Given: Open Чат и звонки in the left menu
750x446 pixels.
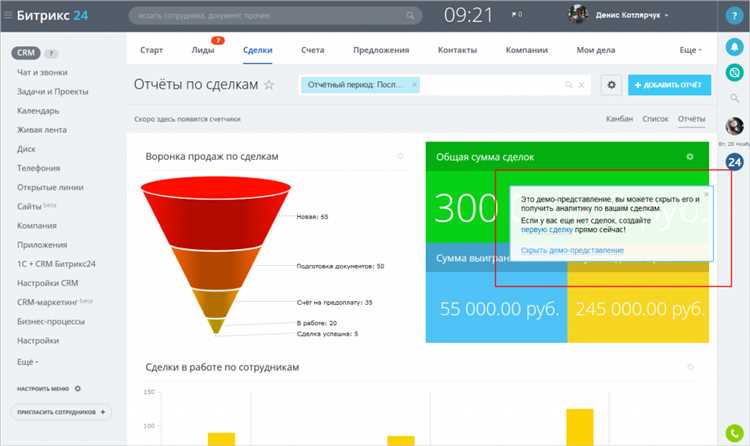Looking at the screenshot, I should click(42, 72).
